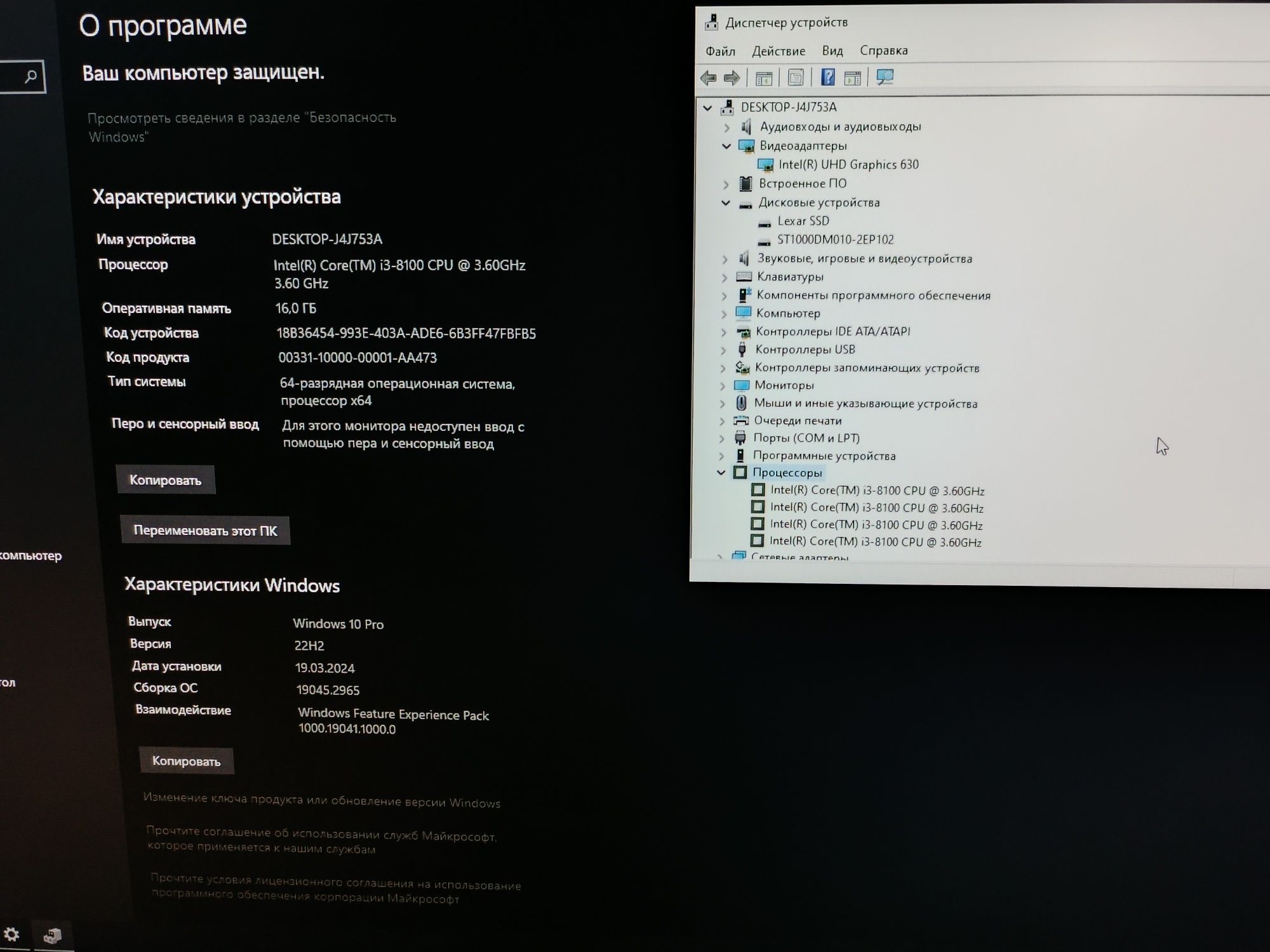Click the Device Manager icon in the taskbar
1270x952 pixels.
[x=52, y=935]
